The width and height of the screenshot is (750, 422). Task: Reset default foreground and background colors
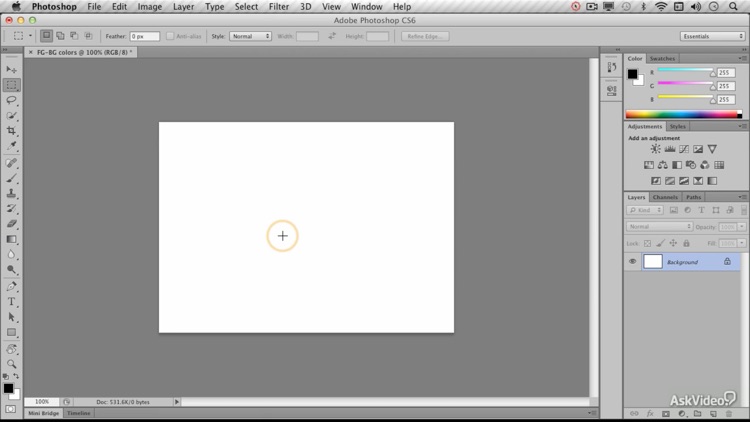click(x=6, y=377)
